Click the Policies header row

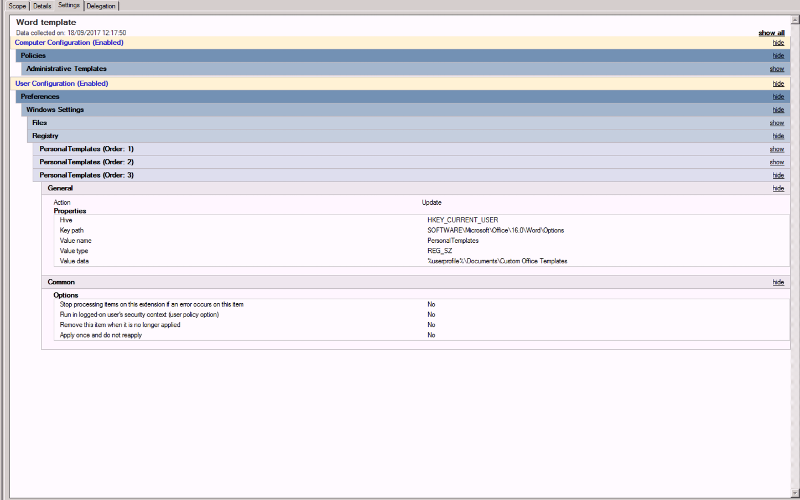point(403,56)
